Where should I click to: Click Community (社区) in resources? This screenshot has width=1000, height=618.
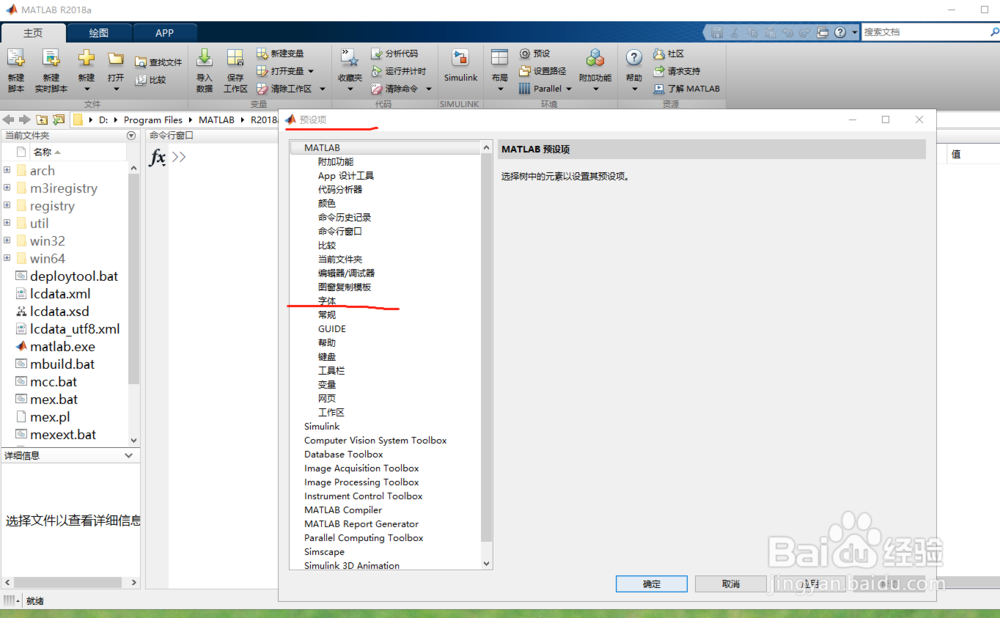click(x=668, y=54)
